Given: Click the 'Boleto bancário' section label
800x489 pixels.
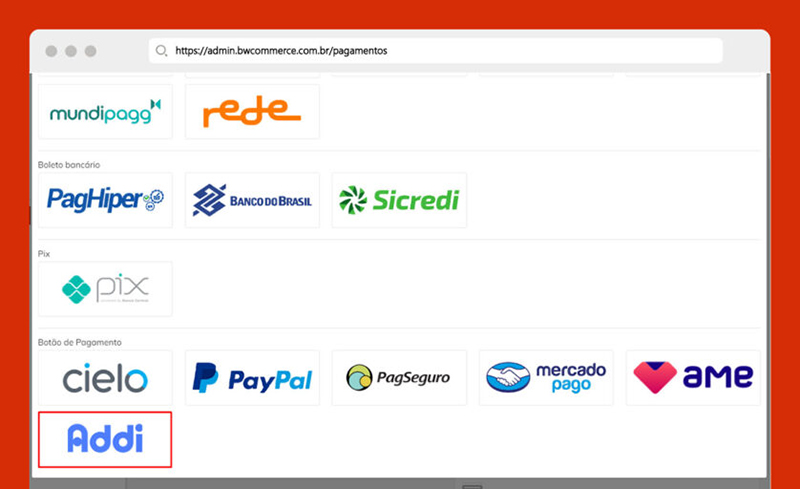Looking at the screenshot, I should (x=69, y=165).
